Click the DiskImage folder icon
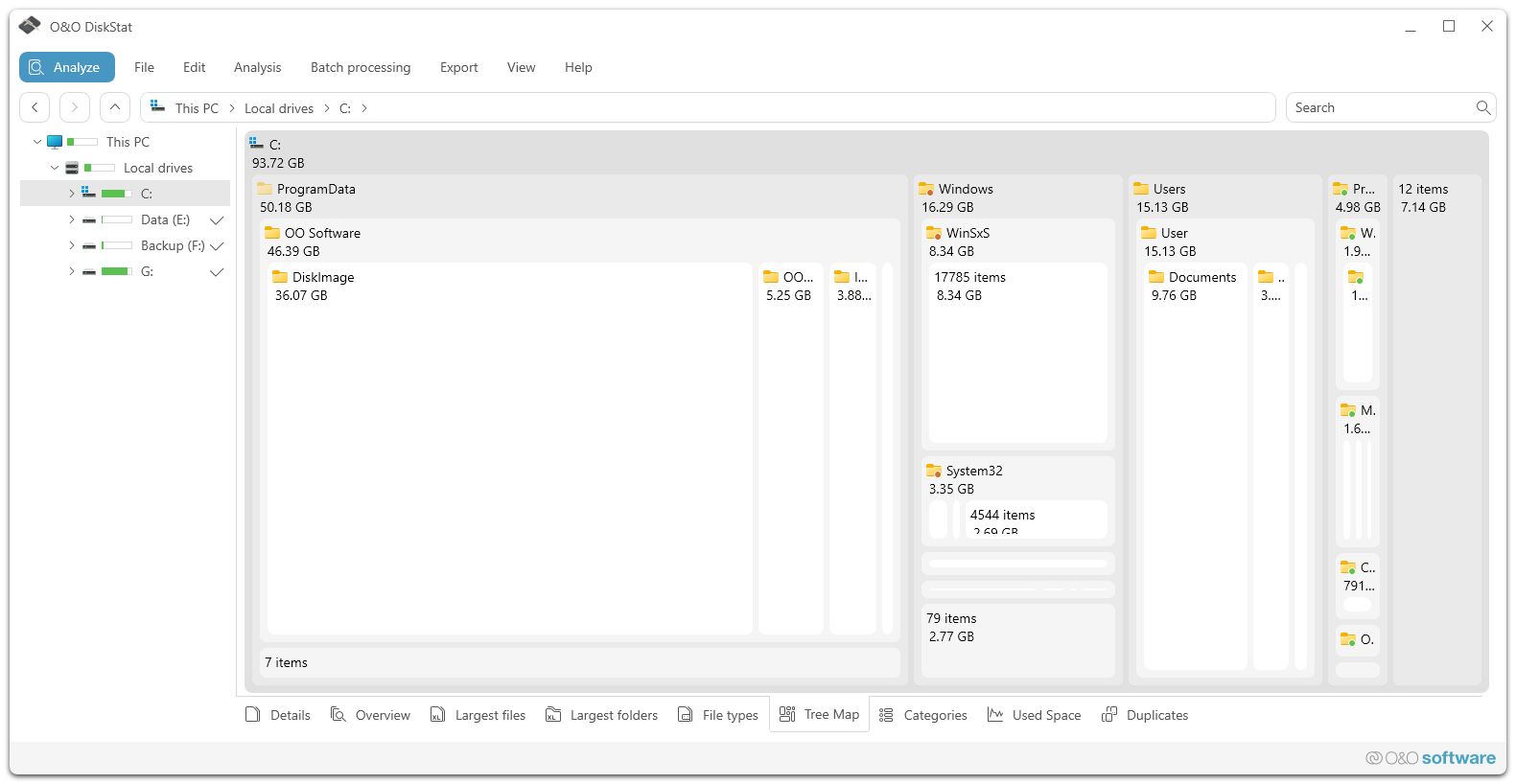This screenshot has height=784, width=1516. pos(280,277)
